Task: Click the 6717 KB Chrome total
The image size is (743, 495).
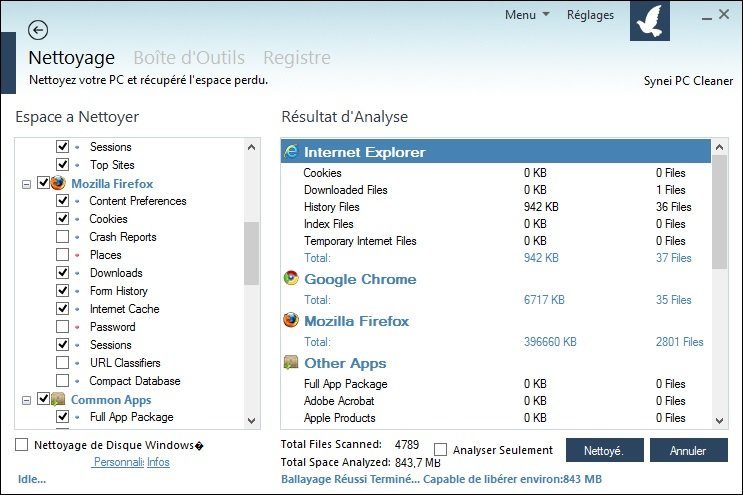Action: tap(544, 300)
